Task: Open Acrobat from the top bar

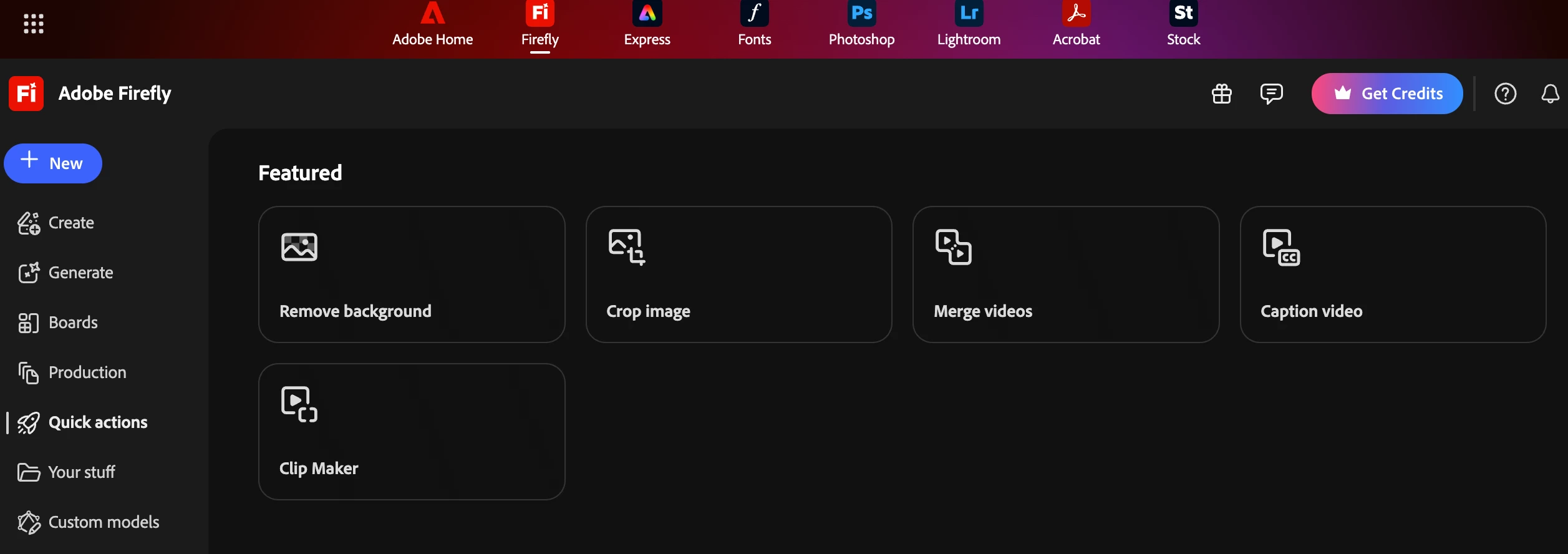Action: click(1077, 25)
